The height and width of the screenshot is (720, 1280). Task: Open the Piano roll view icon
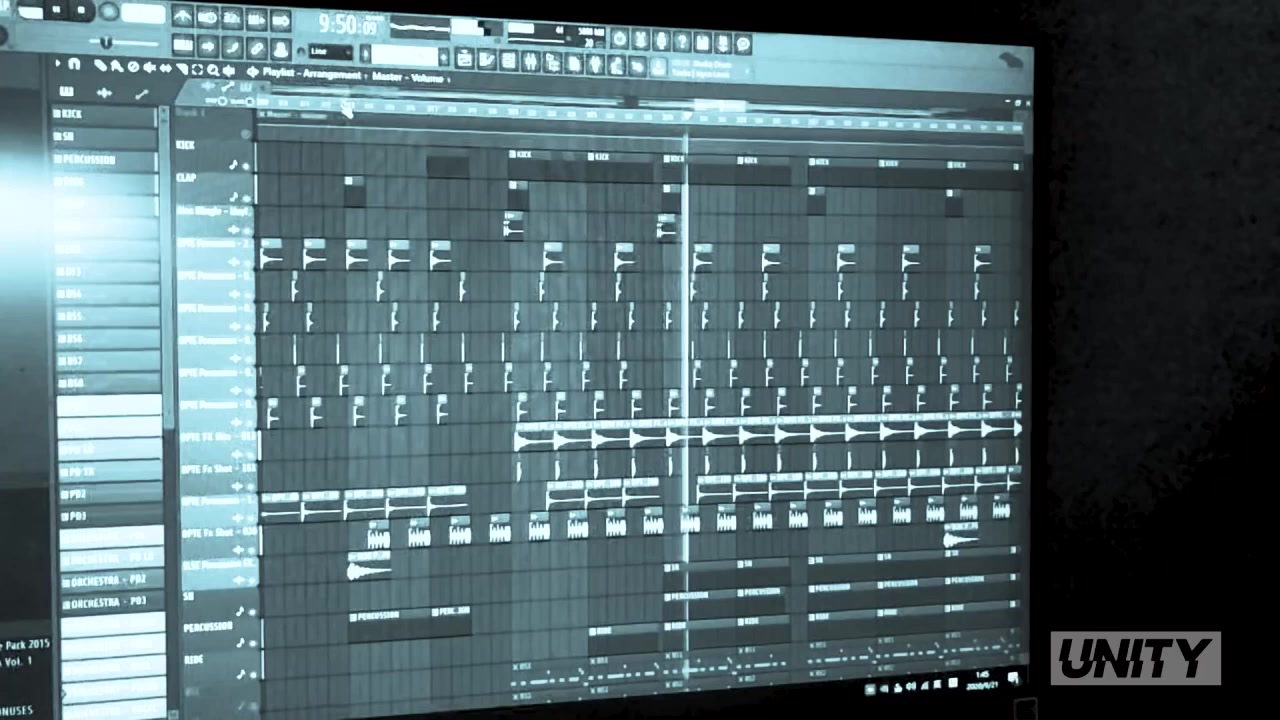487,60
